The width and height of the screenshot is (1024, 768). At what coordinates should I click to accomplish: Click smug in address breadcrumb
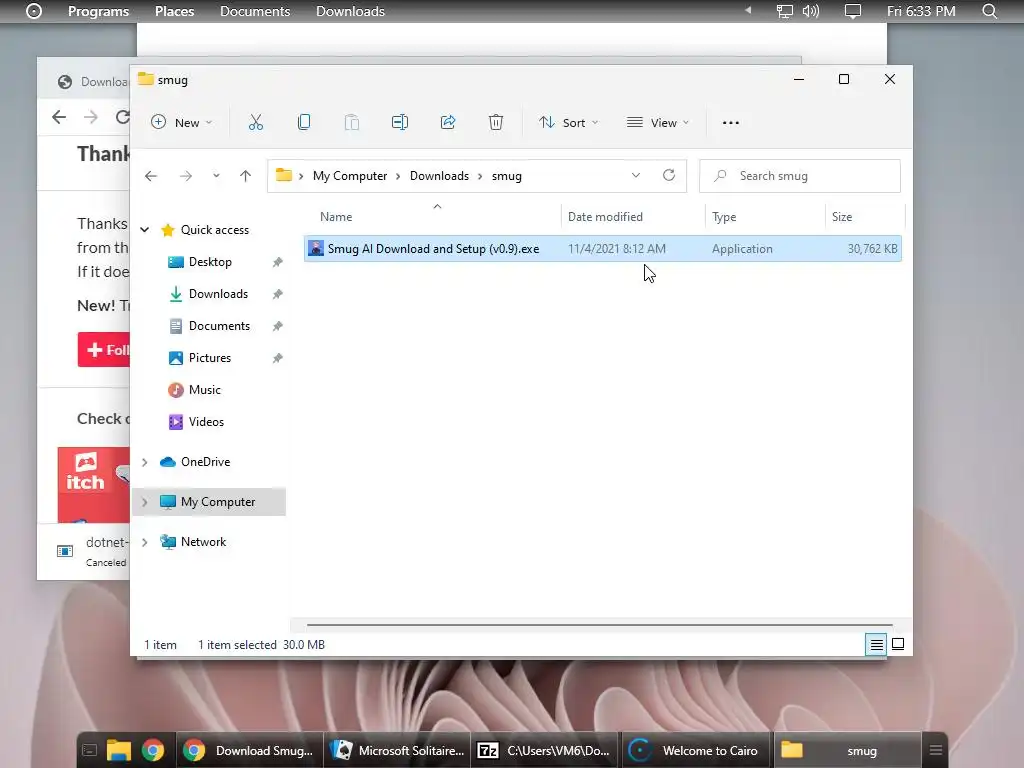point(507,176)
